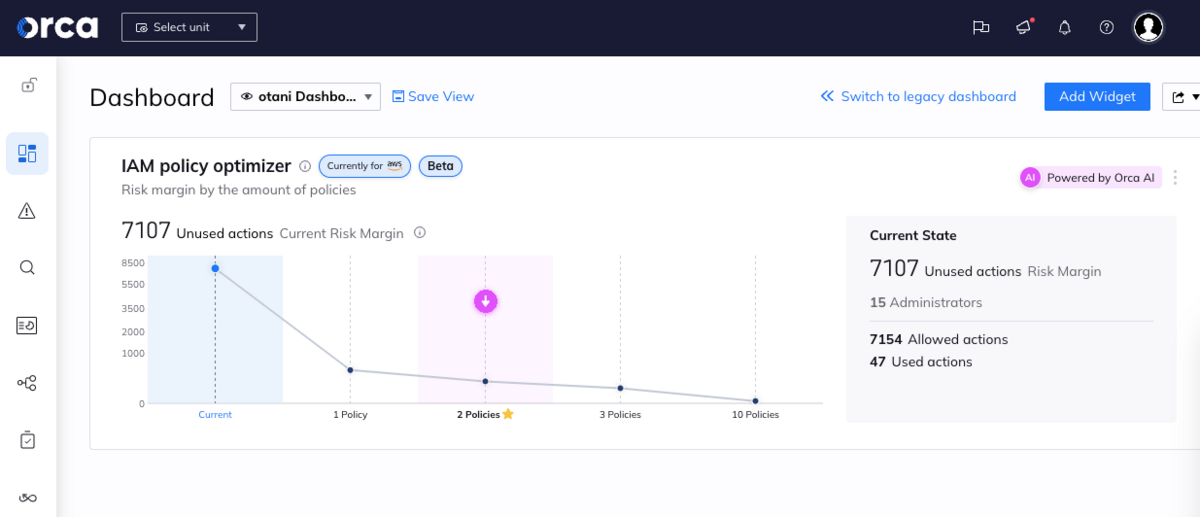Select the 1 Policy axis label

click(x=350, y=414)
